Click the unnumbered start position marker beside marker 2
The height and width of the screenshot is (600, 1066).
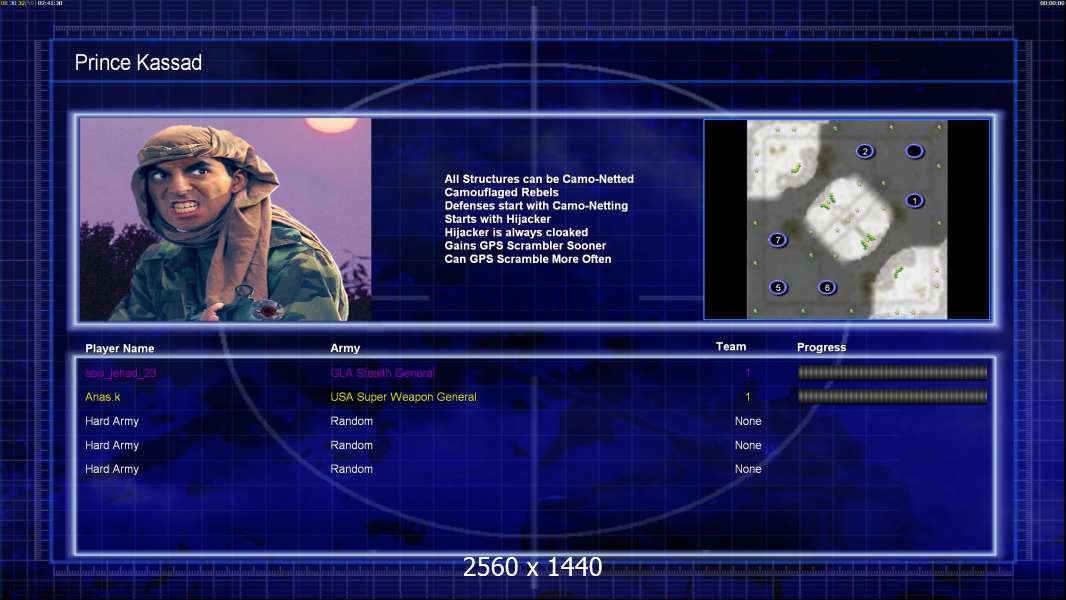pyautogui.click(x=914, y=152)
